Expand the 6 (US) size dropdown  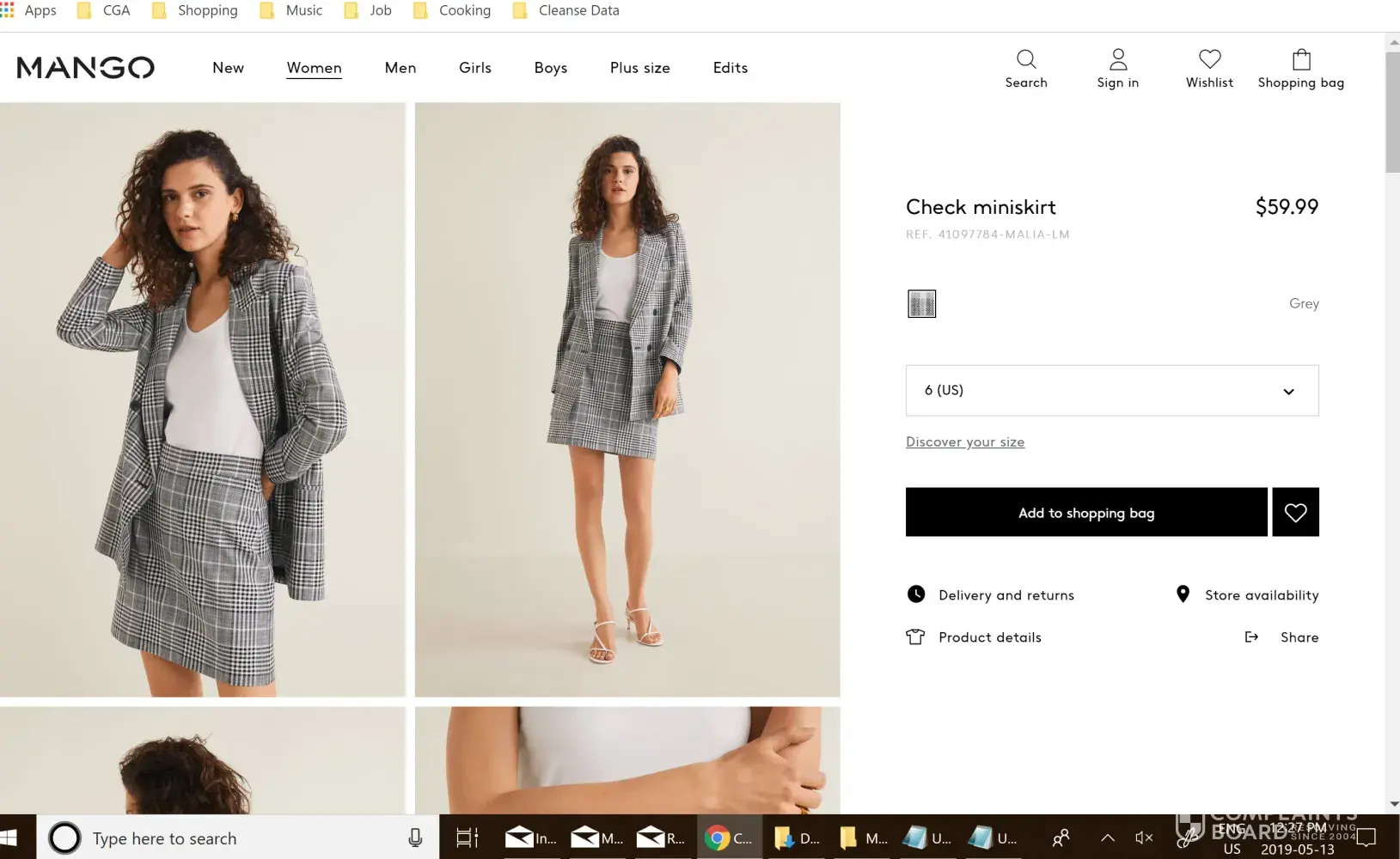click(x=1112, y=391)
